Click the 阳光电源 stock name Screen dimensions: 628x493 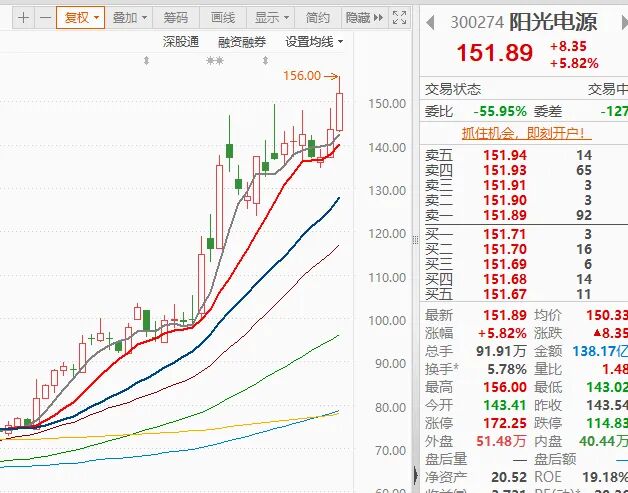[x=553, y=22]
